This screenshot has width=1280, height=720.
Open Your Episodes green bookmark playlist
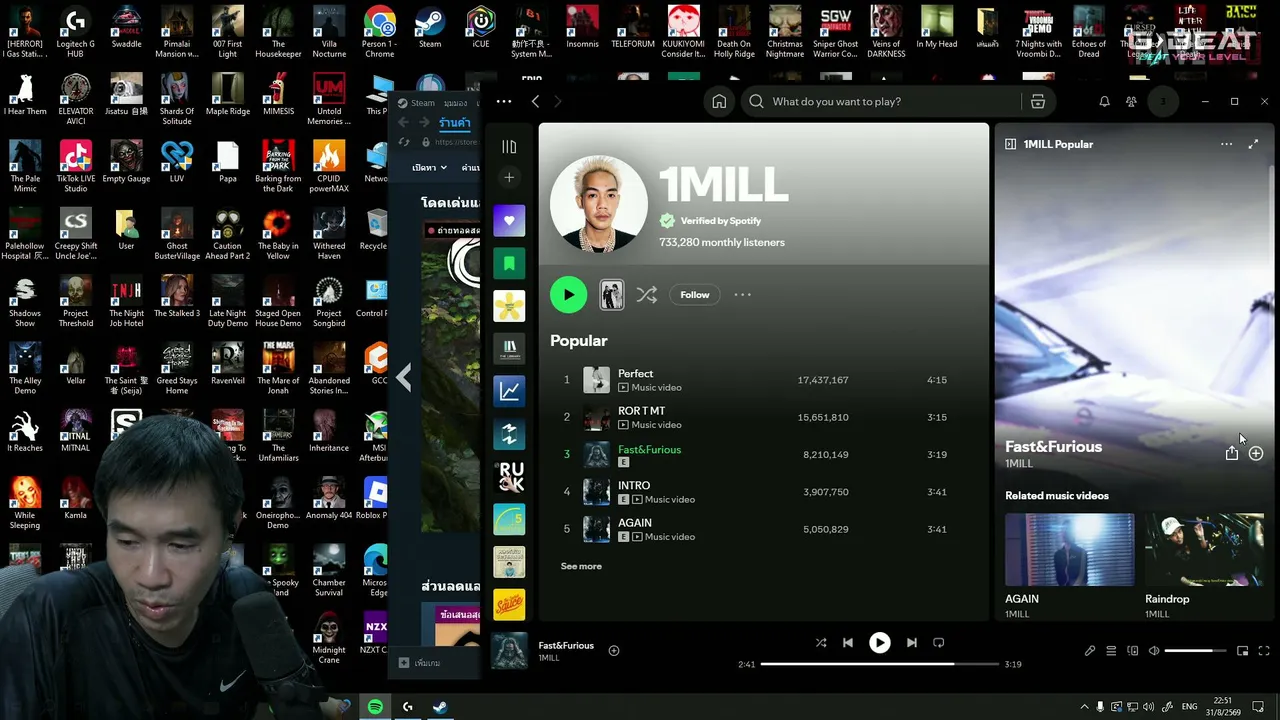[x=509, y=264]
